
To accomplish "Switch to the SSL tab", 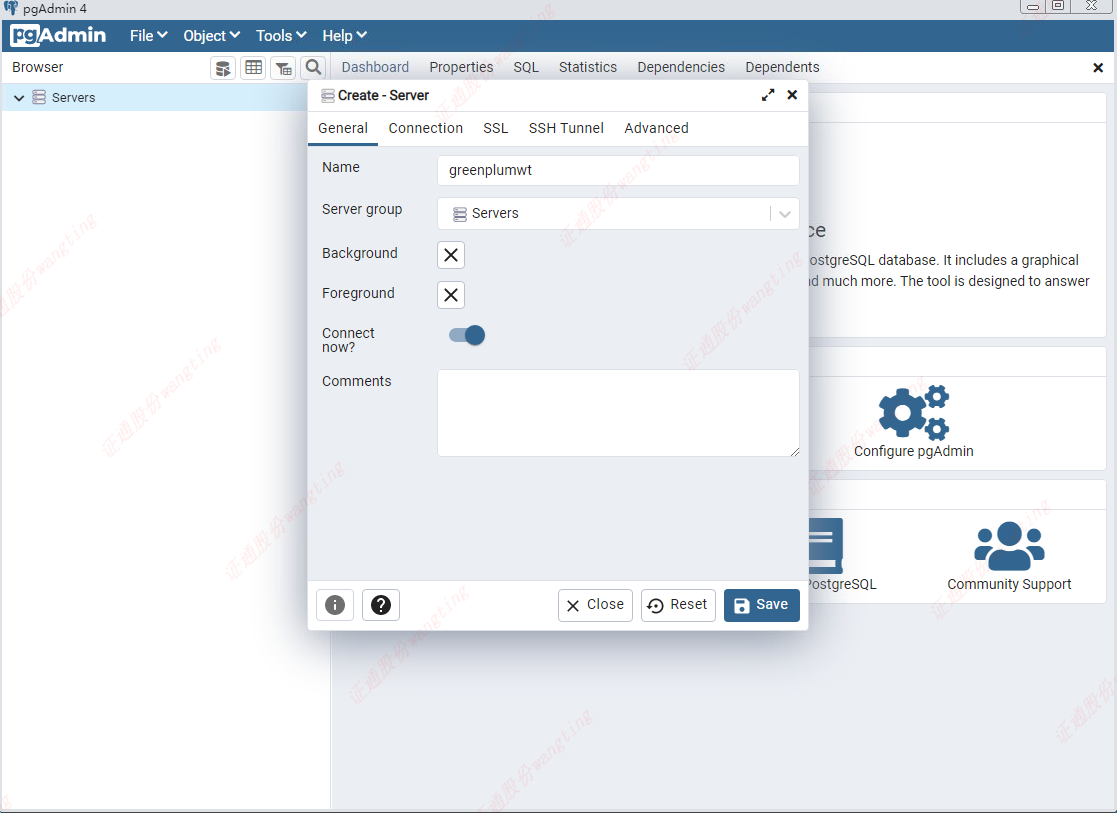I will (x=495, y=128).
